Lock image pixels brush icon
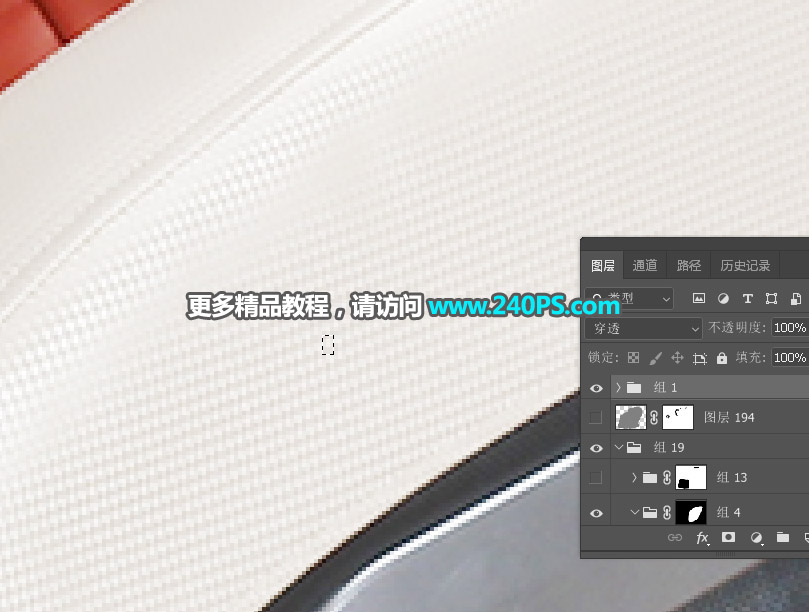 click(x=655, y=358)
